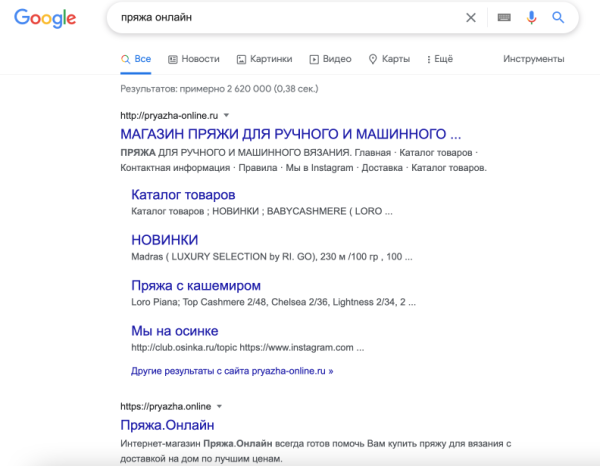Open НОВИНКИ sitelink
The image size is (600, 466).
165,240
